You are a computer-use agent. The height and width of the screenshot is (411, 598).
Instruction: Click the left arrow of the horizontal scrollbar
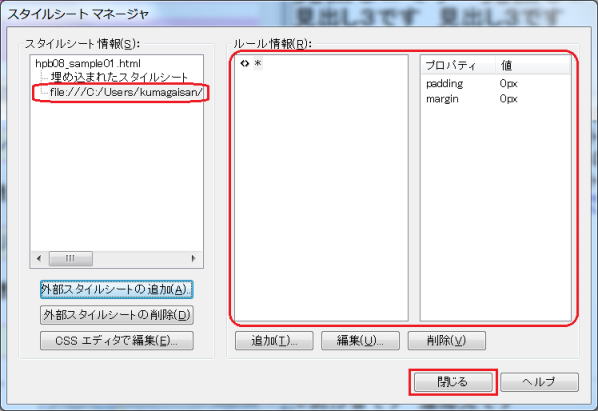tap(39, 258)
